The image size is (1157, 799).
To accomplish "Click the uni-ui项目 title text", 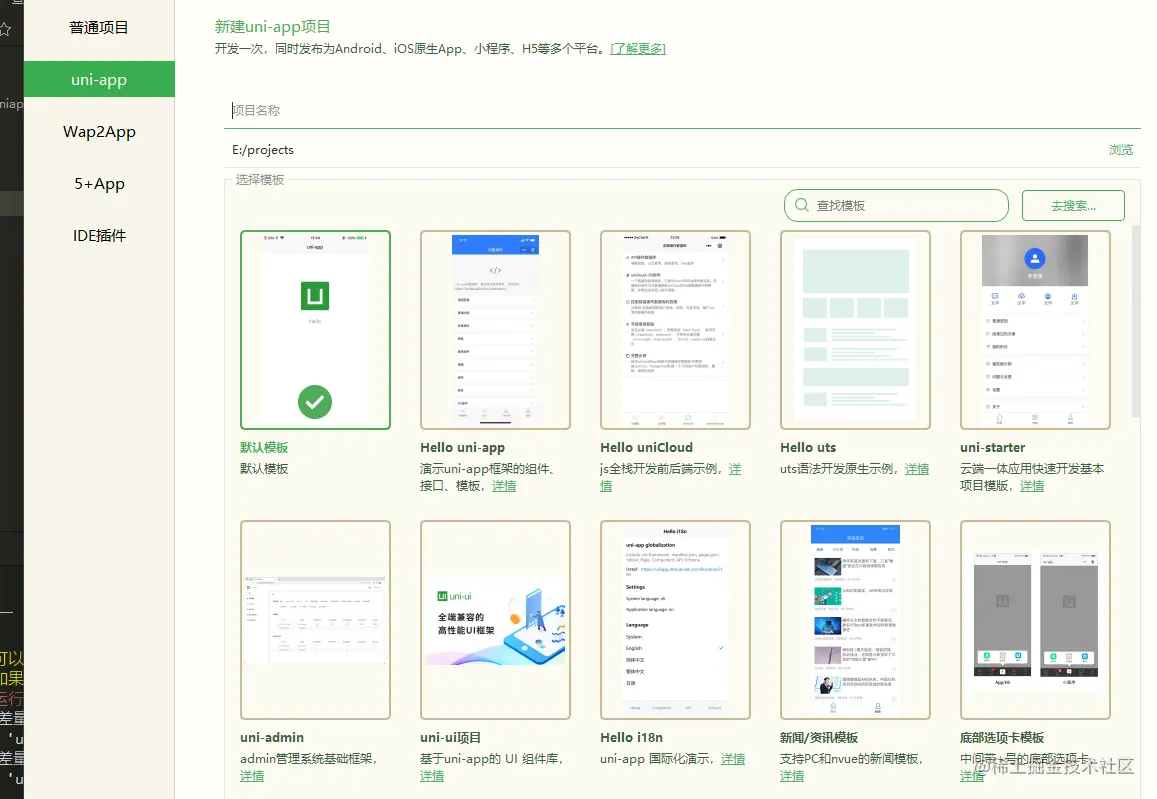I will [450, 738].
